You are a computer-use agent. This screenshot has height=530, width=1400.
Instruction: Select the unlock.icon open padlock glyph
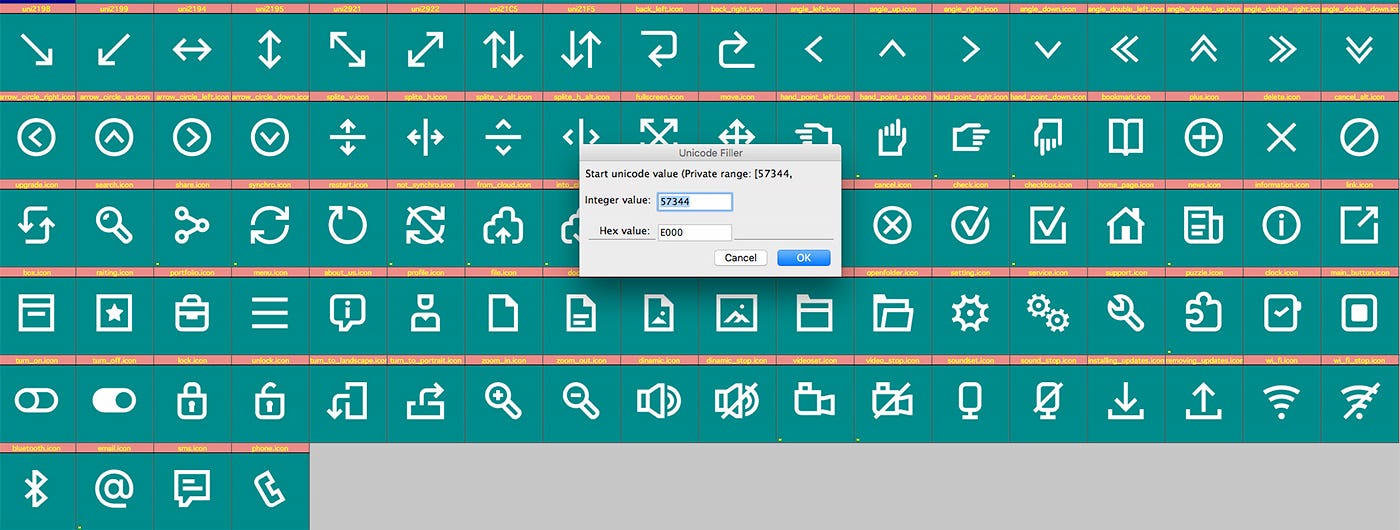270,402
